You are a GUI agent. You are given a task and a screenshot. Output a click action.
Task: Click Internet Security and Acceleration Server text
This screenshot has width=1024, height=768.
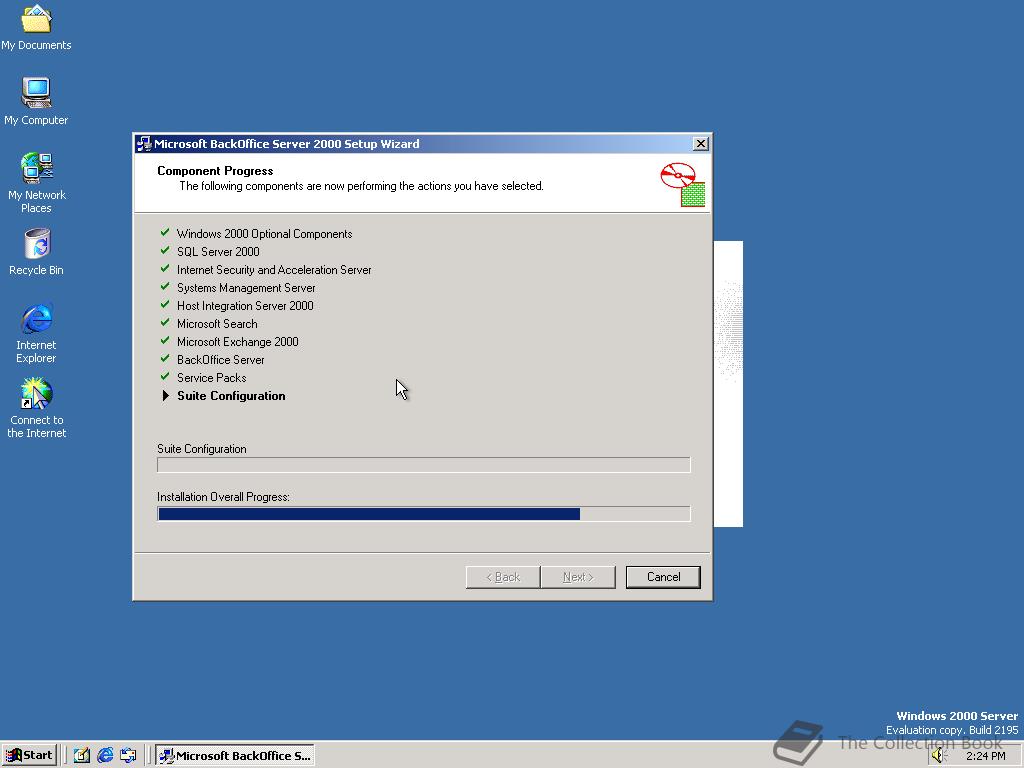274,270
